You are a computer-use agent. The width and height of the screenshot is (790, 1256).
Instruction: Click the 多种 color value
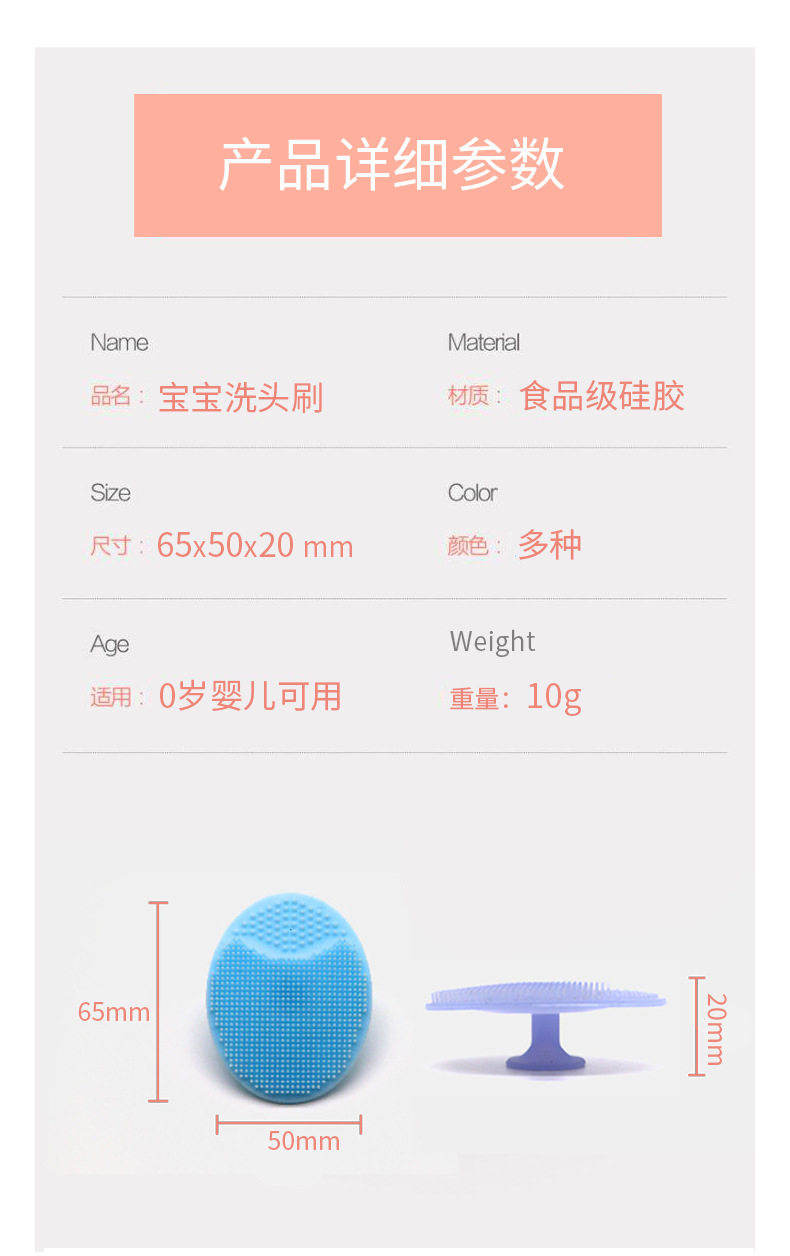coord(549,545)
